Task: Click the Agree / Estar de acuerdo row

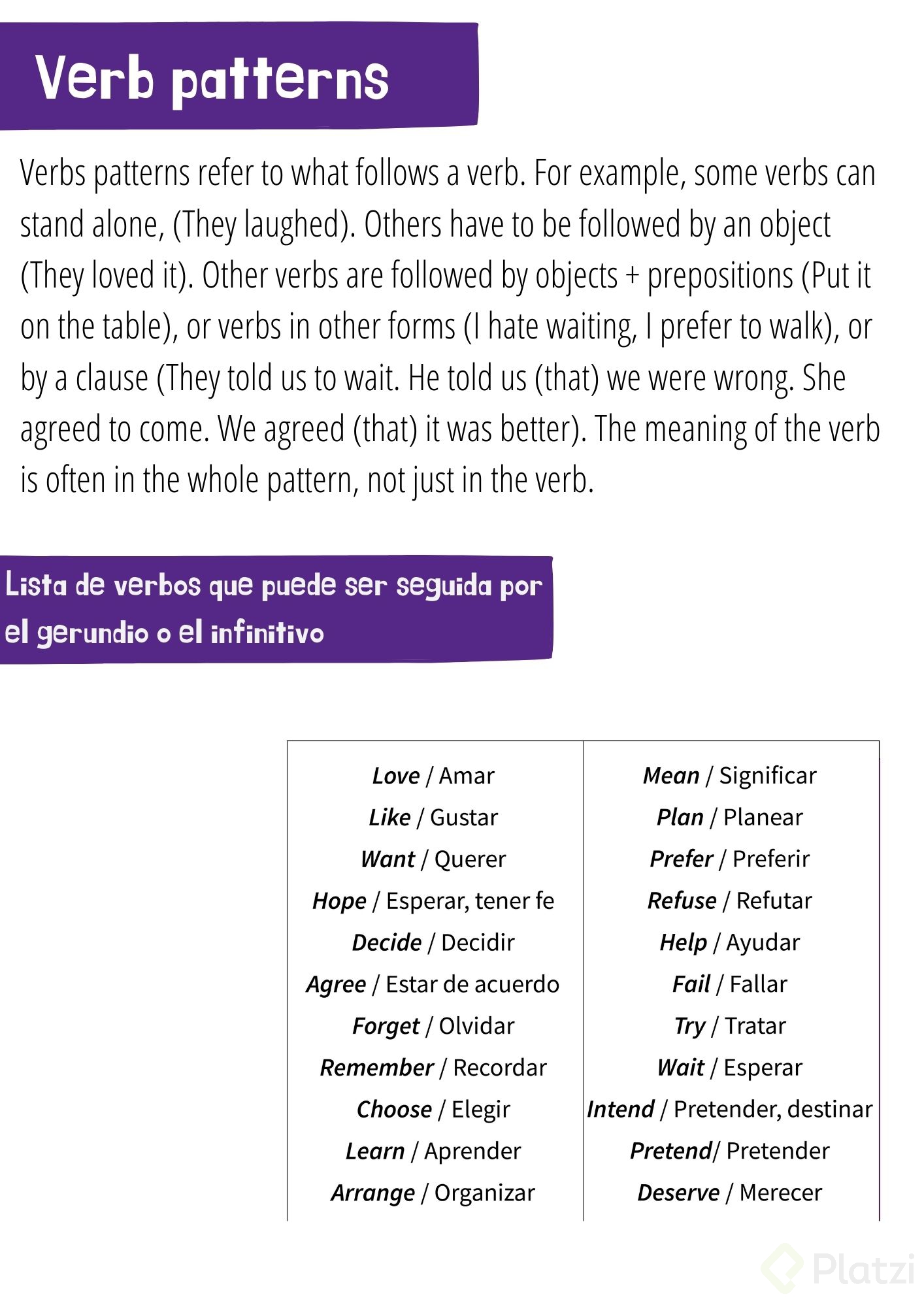Action: 433,984
